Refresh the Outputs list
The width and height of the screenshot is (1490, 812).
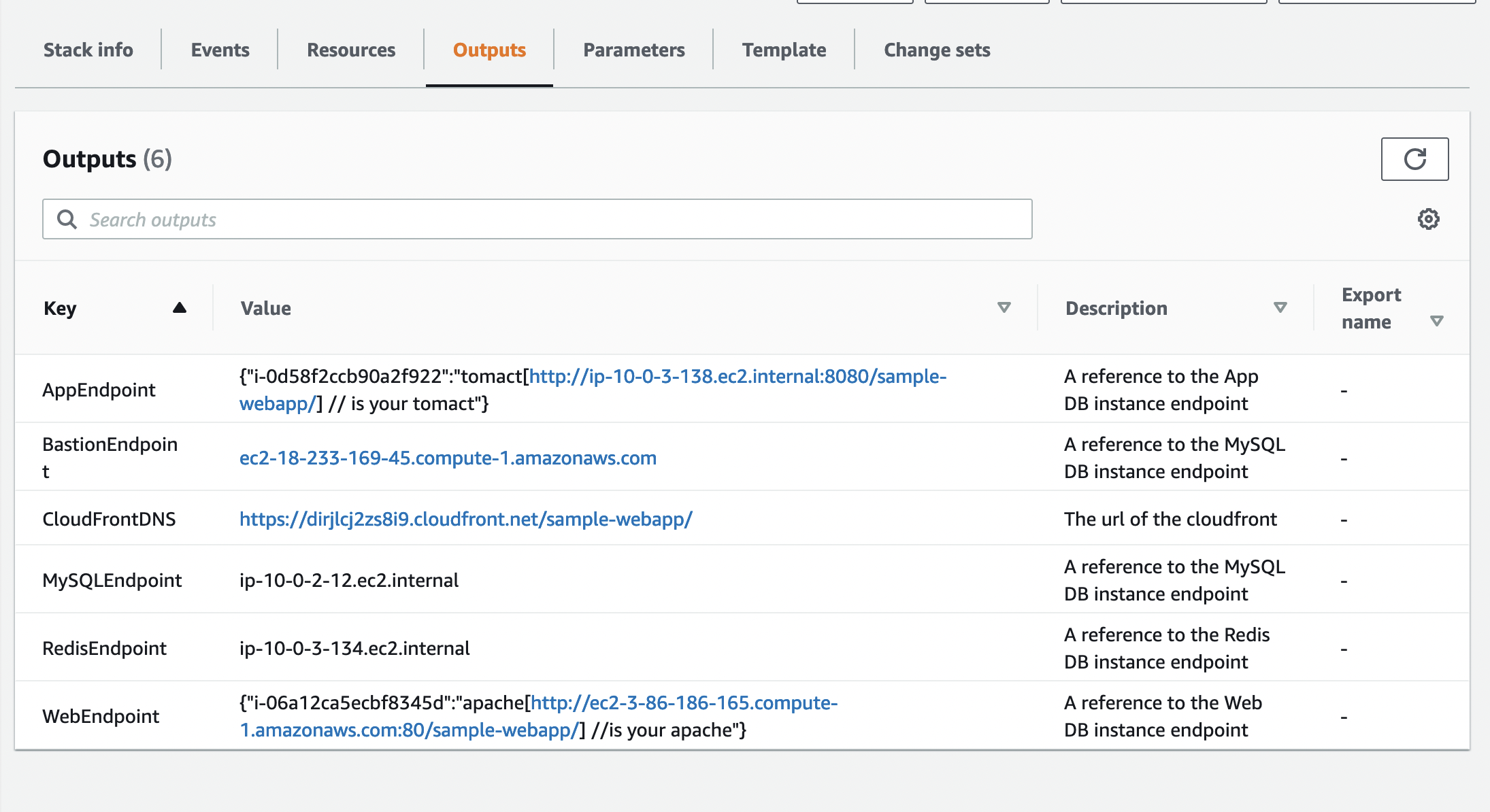(1414, 159)
